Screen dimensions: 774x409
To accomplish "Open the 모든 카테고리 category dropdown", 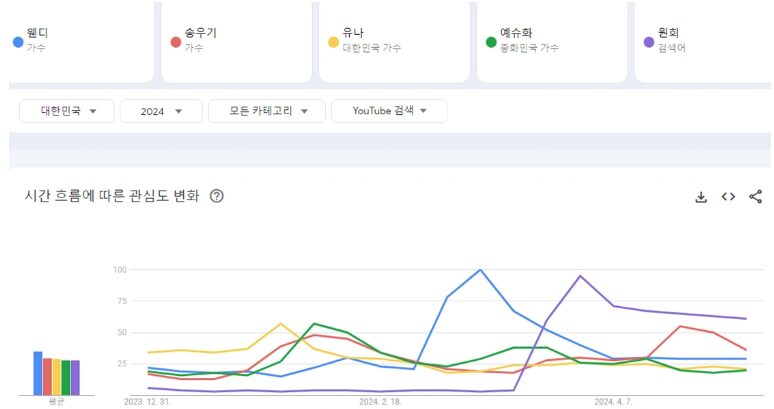I will [266, 111].
